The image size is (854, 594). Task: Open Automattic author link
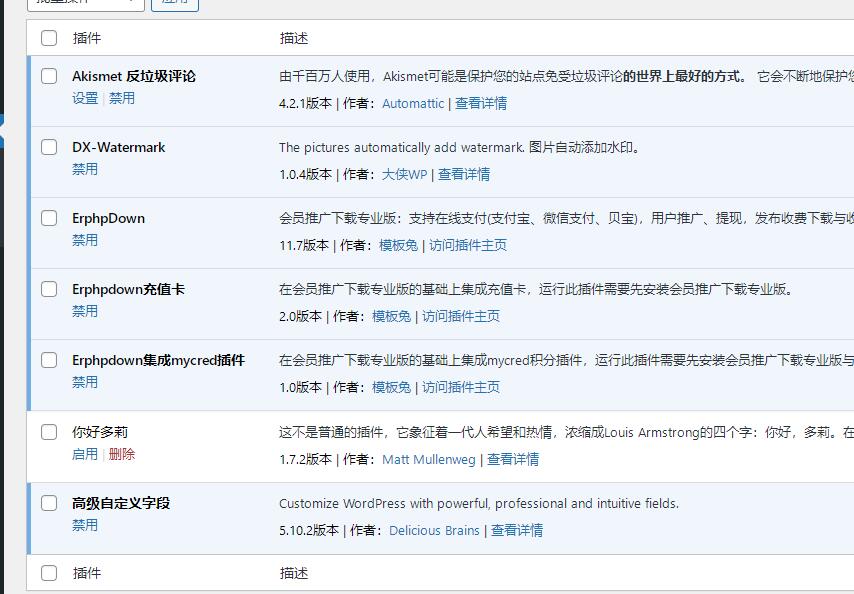(412, 102)
